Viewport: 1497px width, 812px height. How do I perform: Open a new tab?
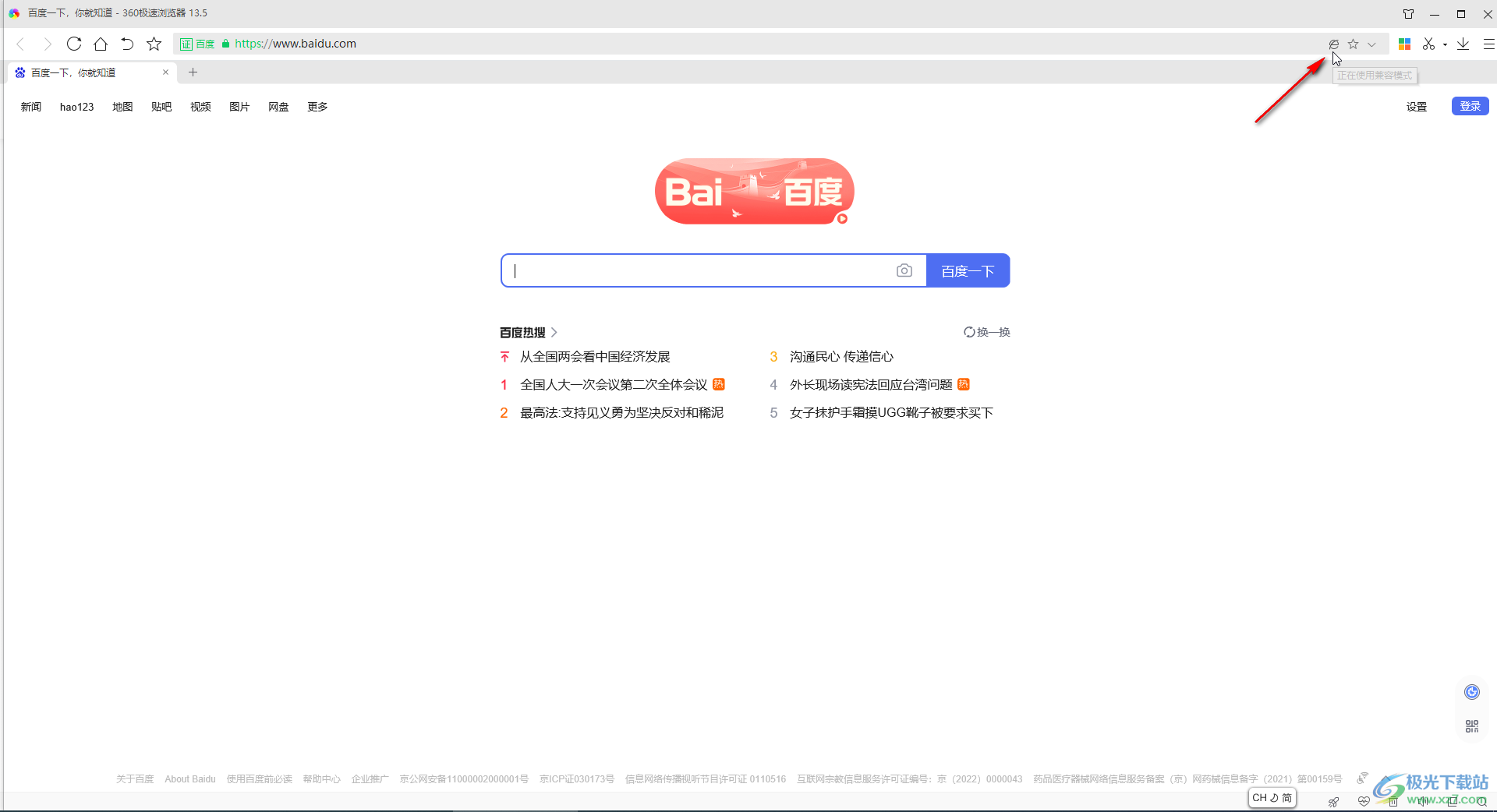[193, 72]
